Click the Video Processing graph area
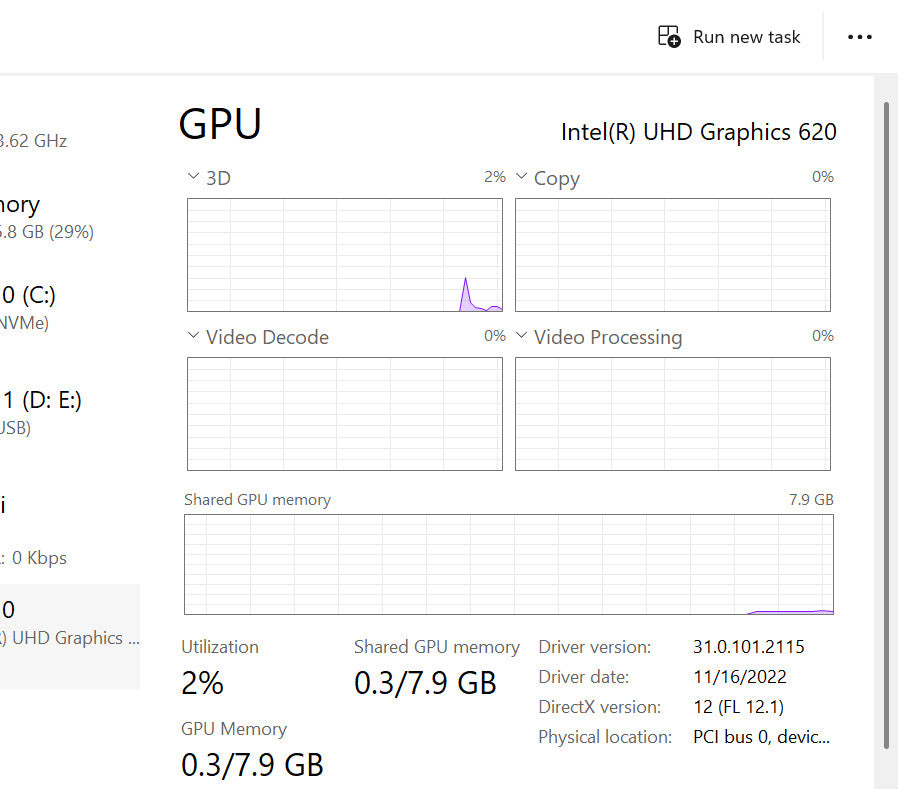Viewport: 898px width, 789px height. (672, 414)
